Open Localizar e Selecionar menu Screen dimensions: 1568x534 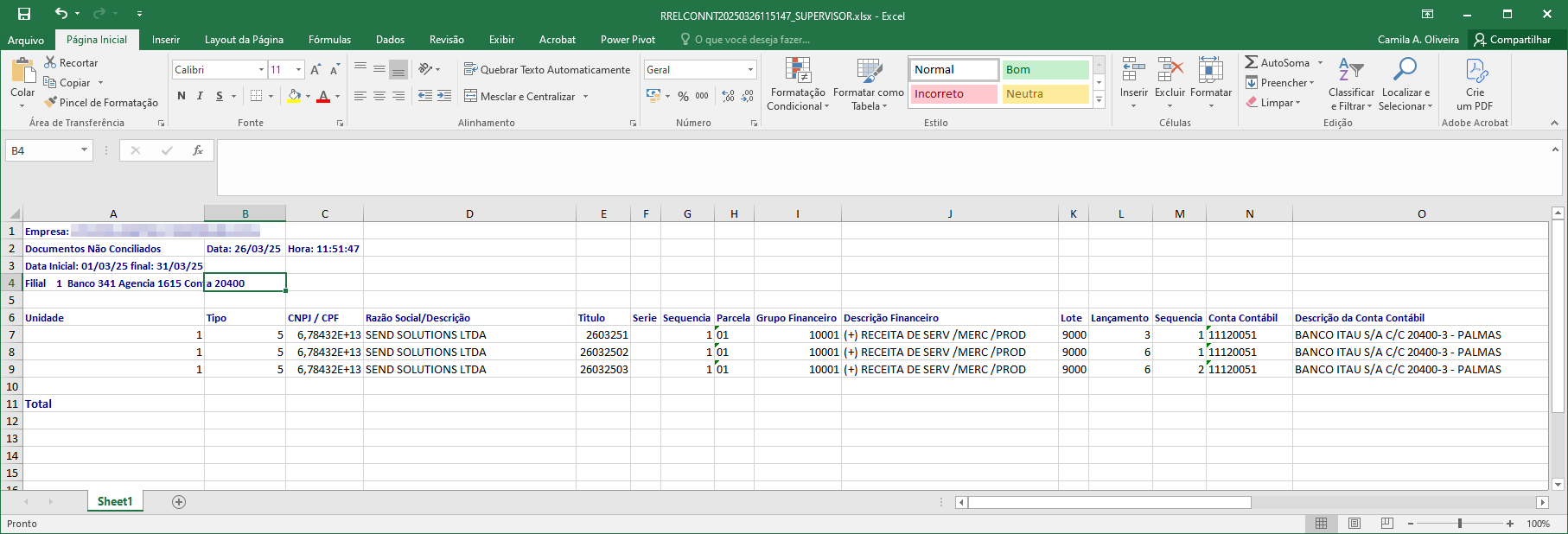click(1405, 84)
